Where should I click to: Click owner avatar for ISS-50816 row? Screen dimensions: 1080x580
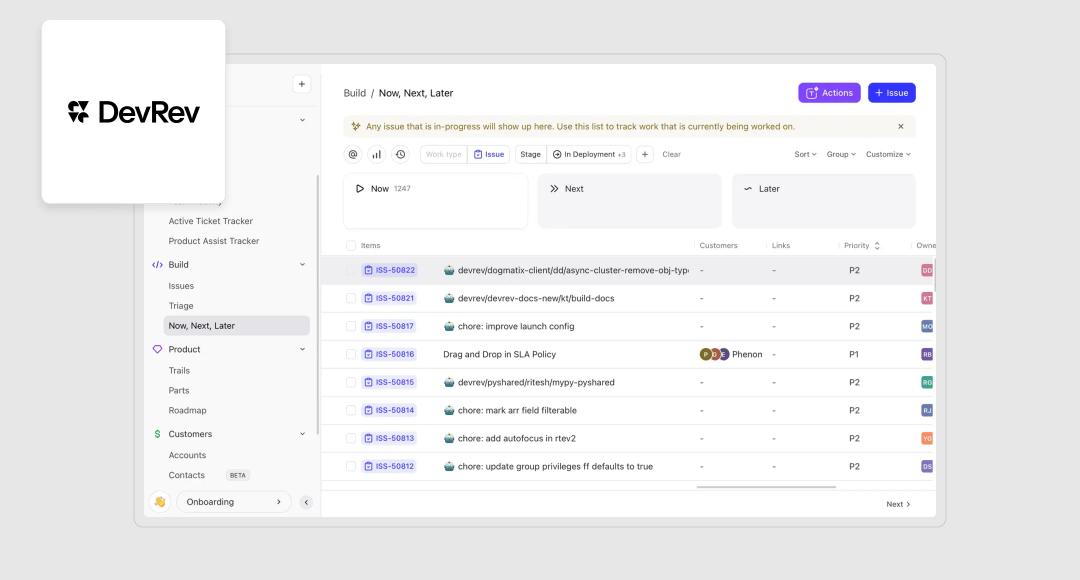coord(927,354)
